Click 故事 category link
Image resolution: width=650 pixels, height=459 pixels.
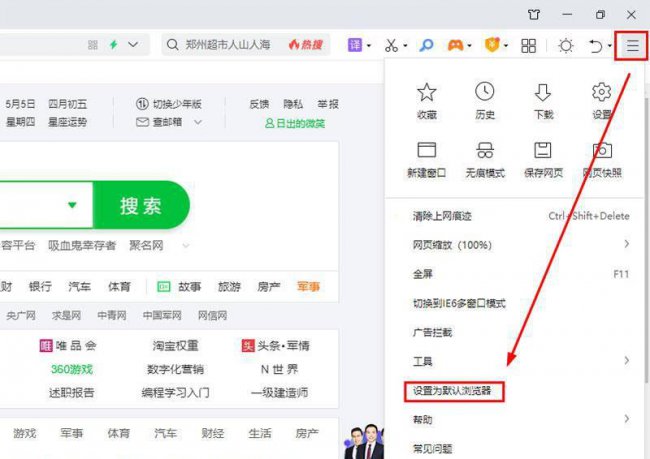tap(189, 287)
